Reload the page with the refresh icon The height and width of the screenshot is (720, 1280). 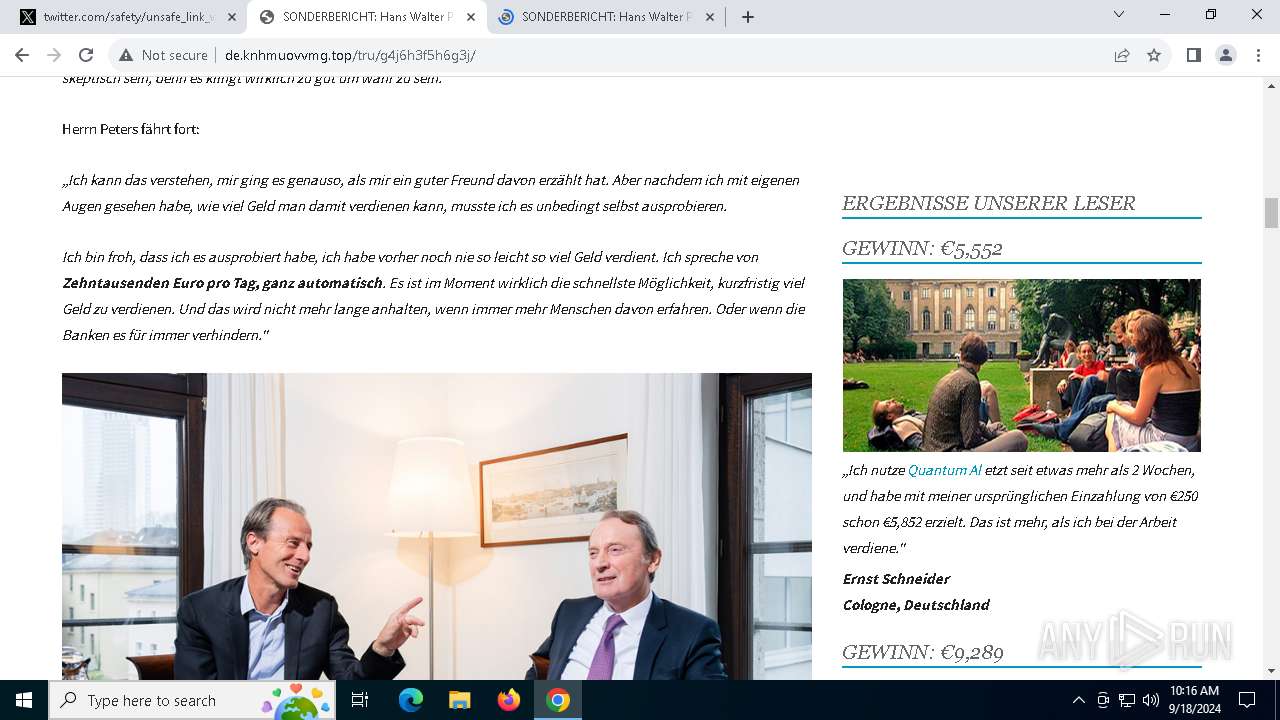86,55
